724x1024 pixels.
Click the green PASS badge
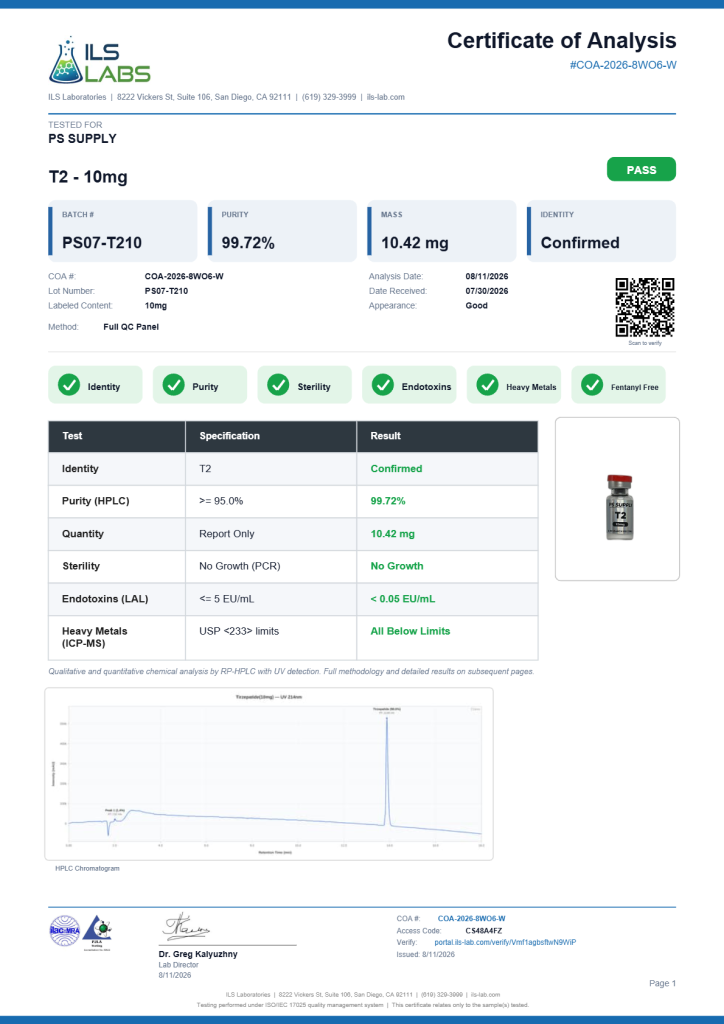[641, 170]
